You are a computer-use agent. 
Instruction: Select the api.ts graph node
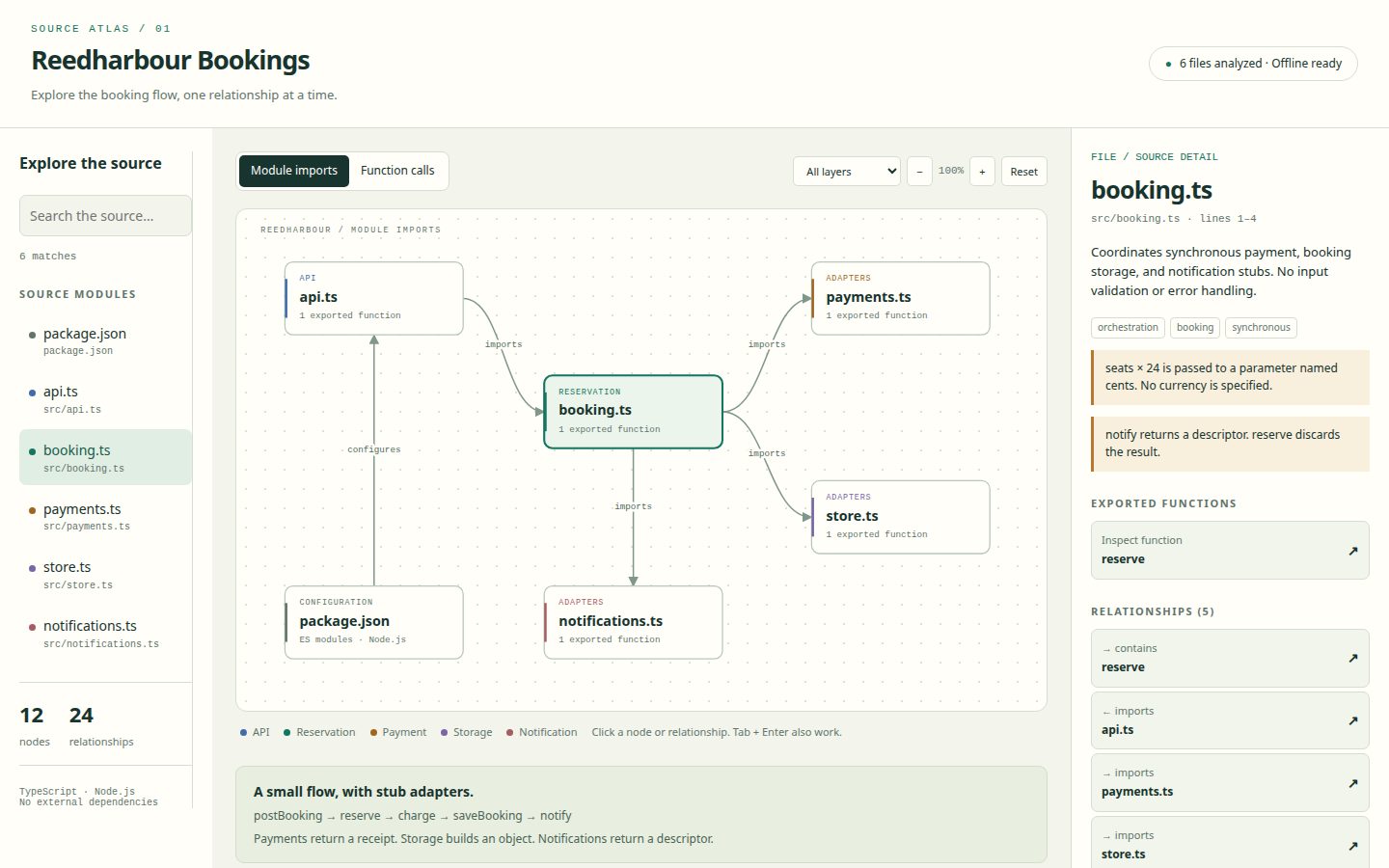374,298
